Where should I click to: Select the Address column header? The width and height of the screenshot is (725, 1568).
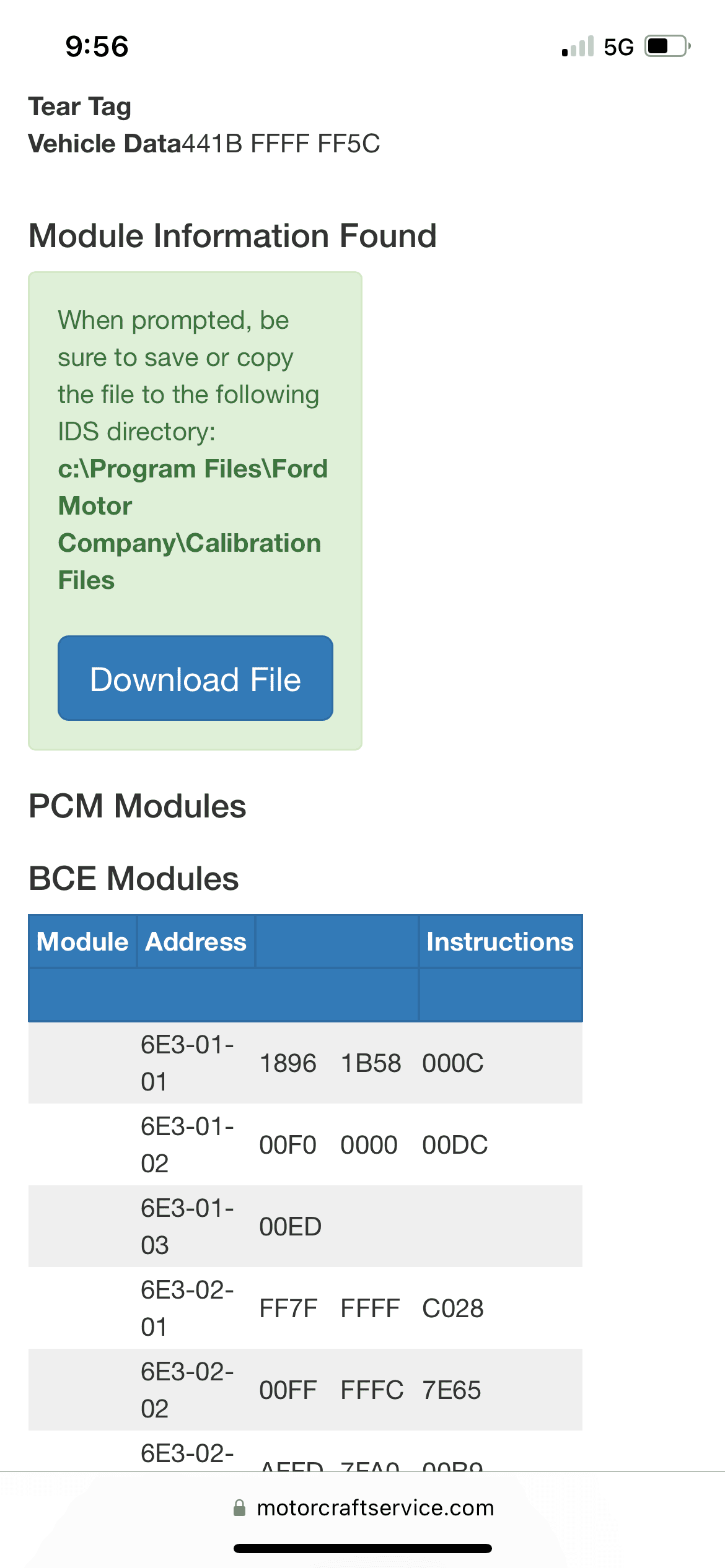(x=196, y=941)
